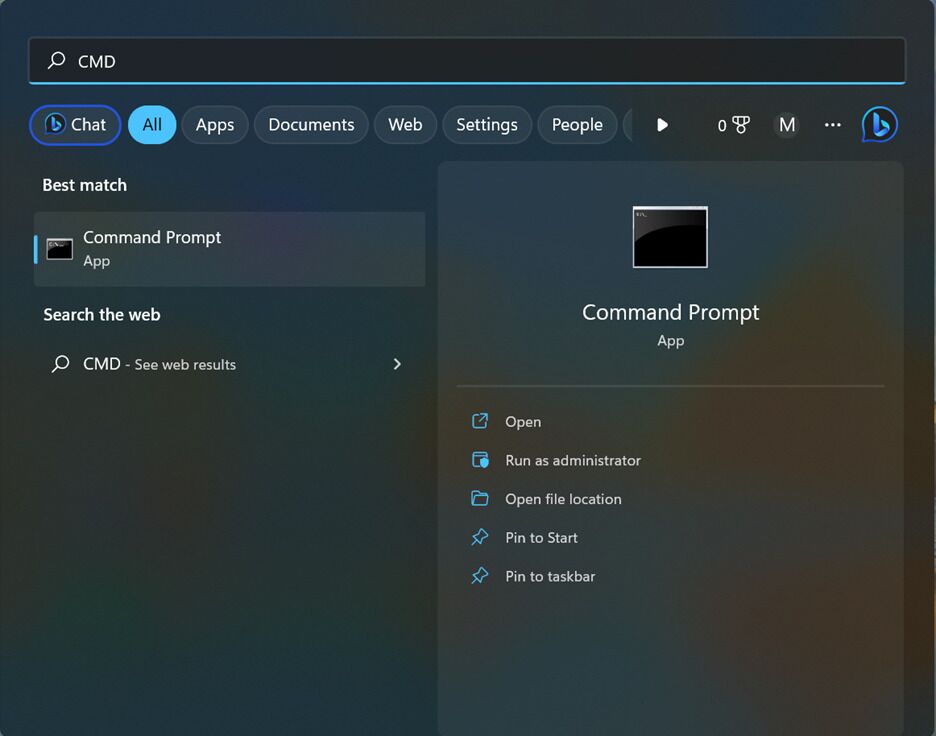Image resolution: width=936 pixels, height=736 pixels.
Task: Click the Pin to taskbar pin icon
Action: click(480, 576)
